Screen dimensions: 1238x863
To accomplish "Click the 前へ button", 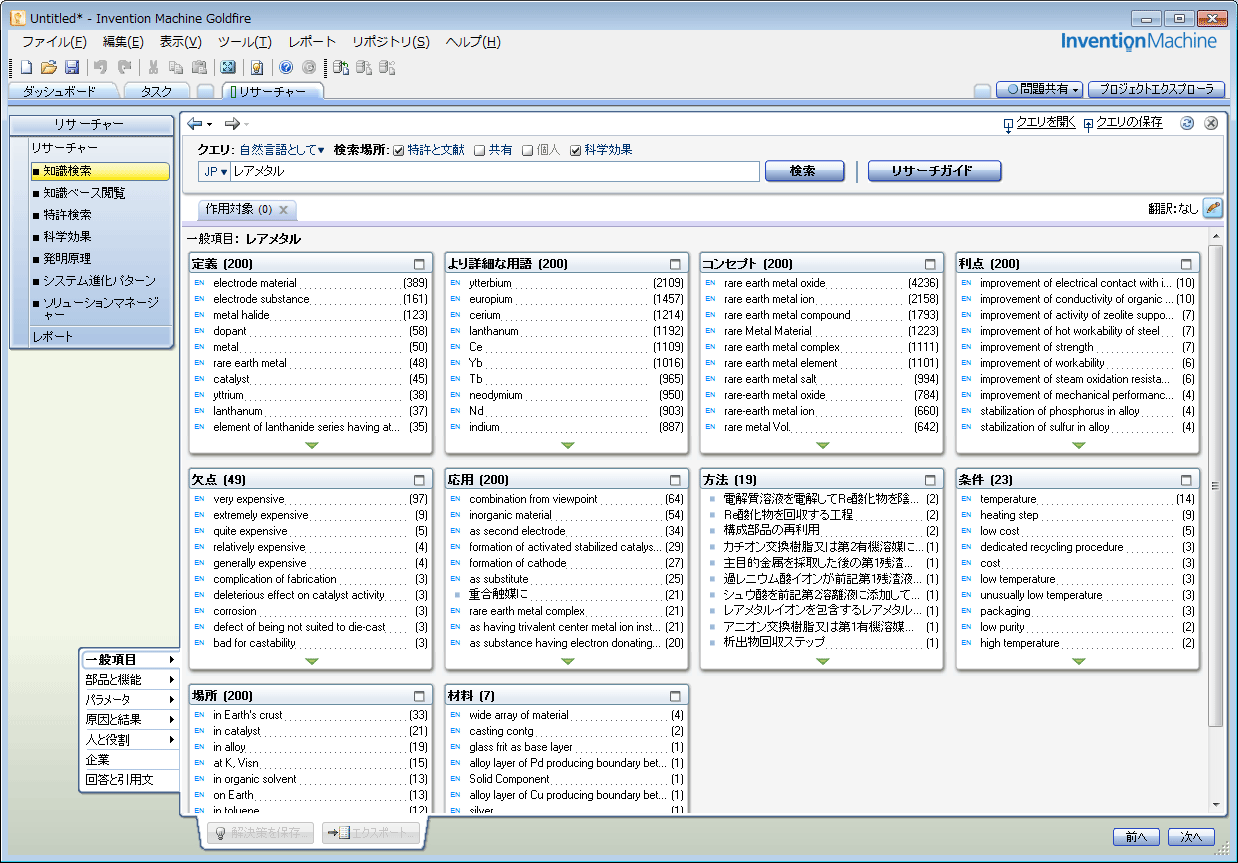I will pyautogui.click(x=1136, y=837).
